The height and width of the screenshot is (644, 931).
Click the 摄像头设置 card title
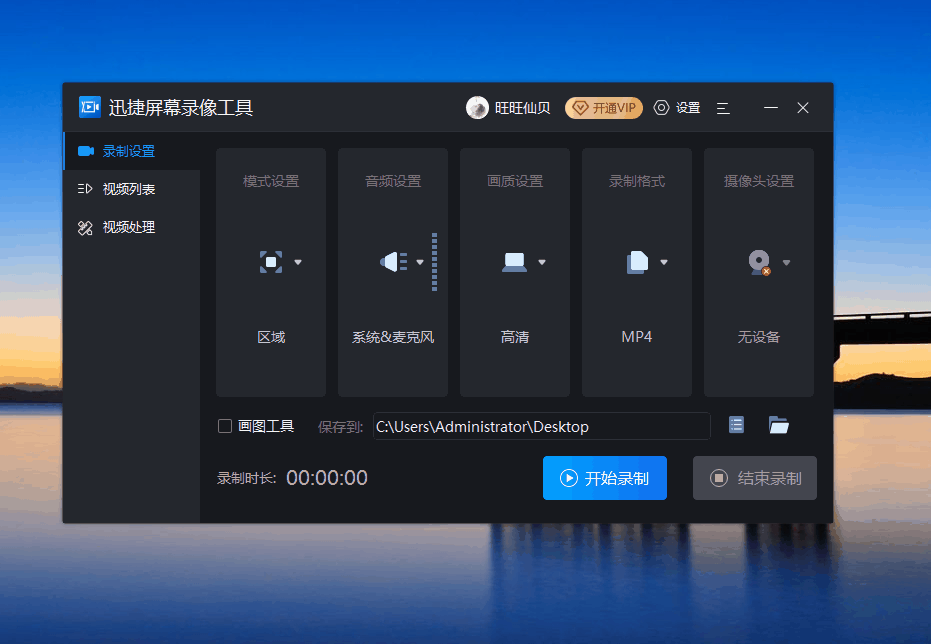click(759, 181)
